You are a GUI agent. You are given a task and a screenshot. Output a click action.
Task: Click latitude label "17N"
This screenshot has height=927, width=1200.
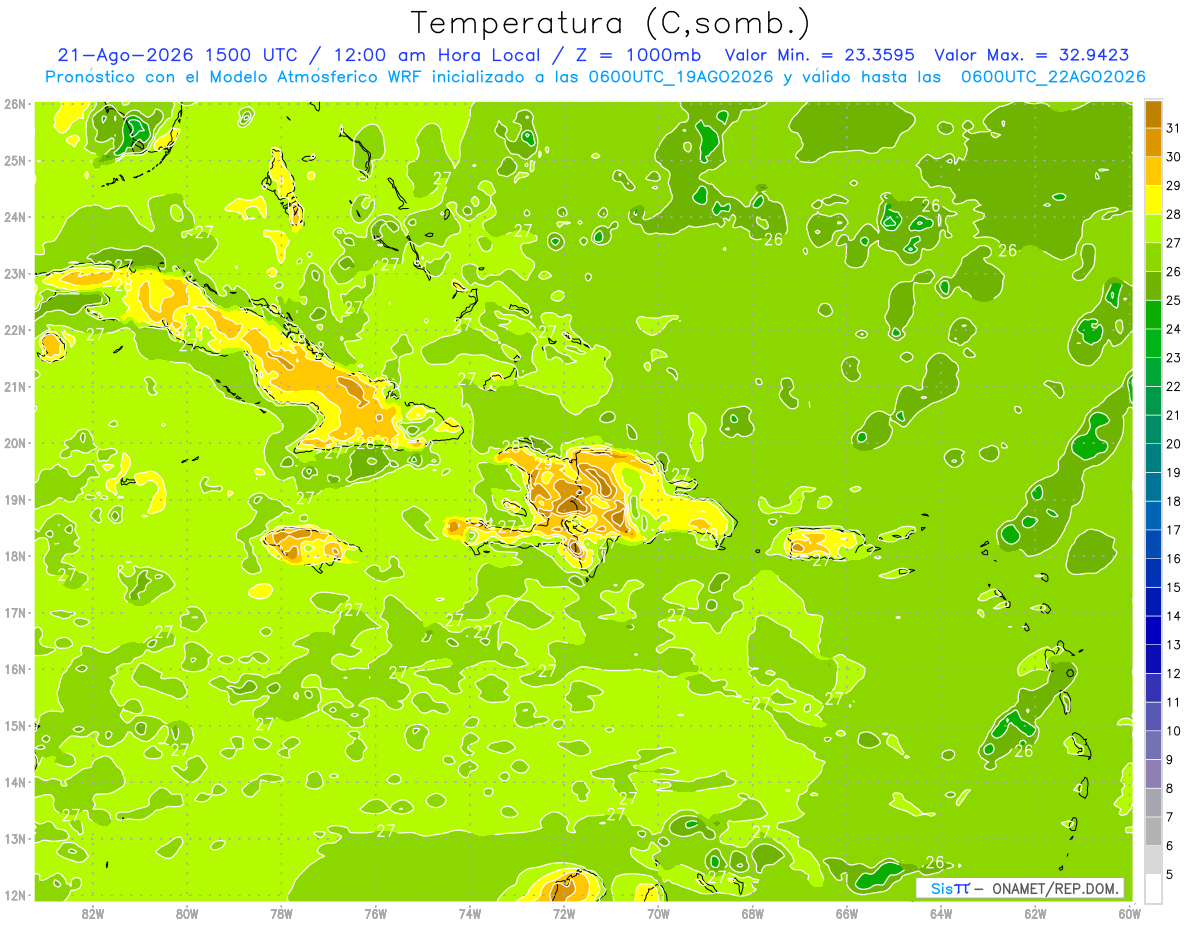click(15, 612)
